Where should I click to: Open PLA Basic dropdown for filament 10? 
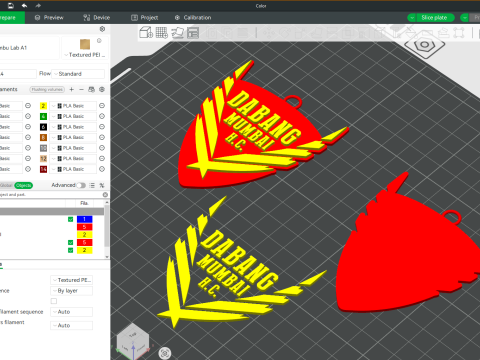tap(73, 148)
